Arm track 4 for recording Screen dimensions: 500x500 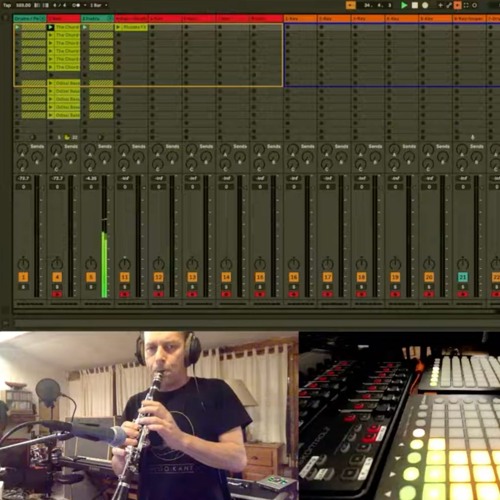[x=57, y=294]
